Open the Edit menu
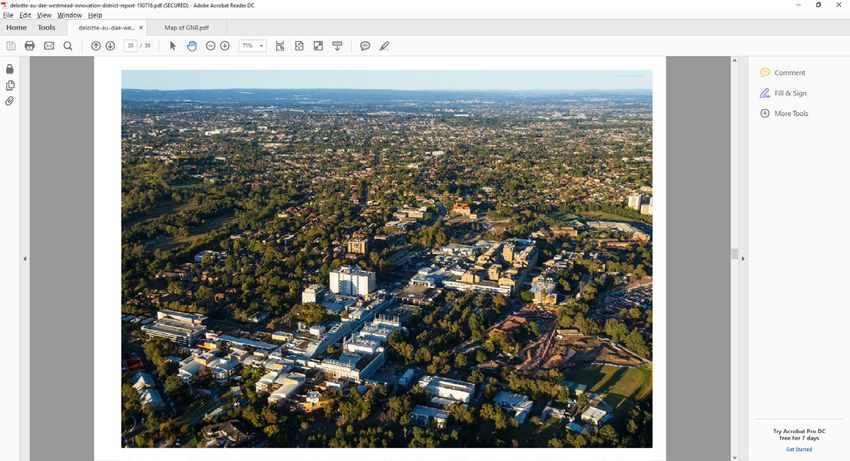Screen dimensions: 850x461 point(25,15)
